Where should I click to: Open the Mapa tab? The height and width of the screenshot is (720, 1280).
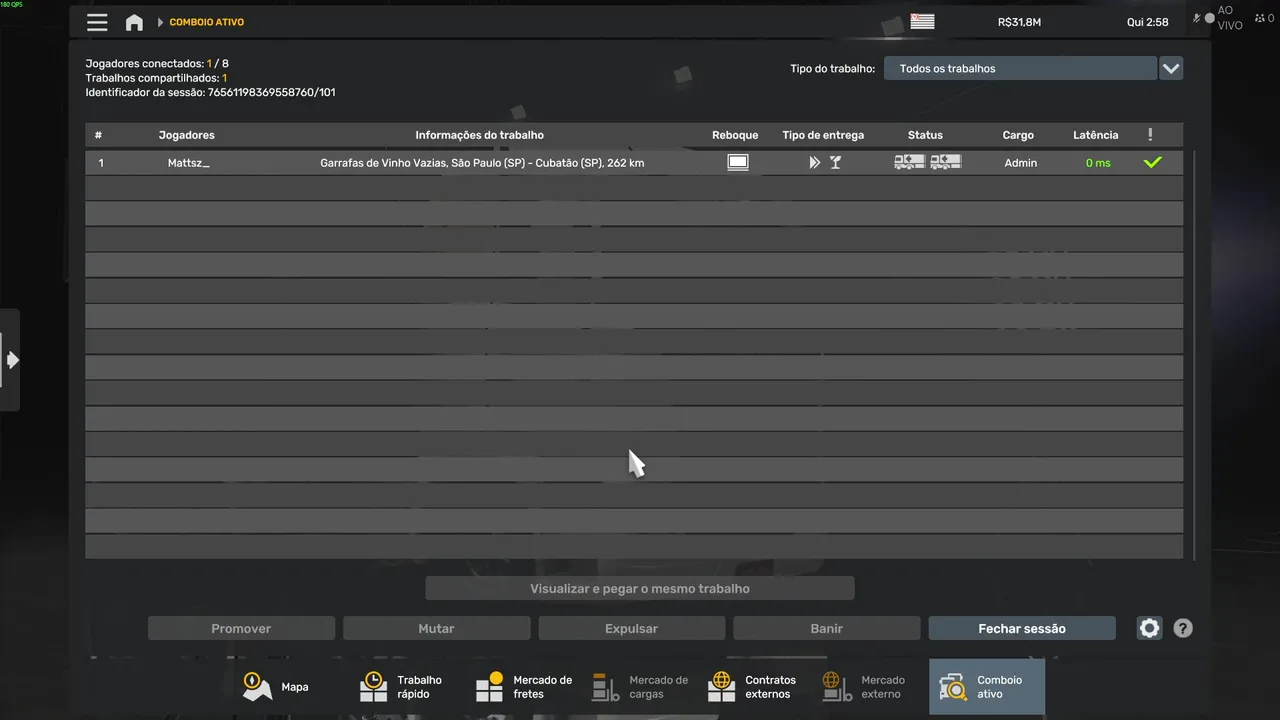pos(275,687)
